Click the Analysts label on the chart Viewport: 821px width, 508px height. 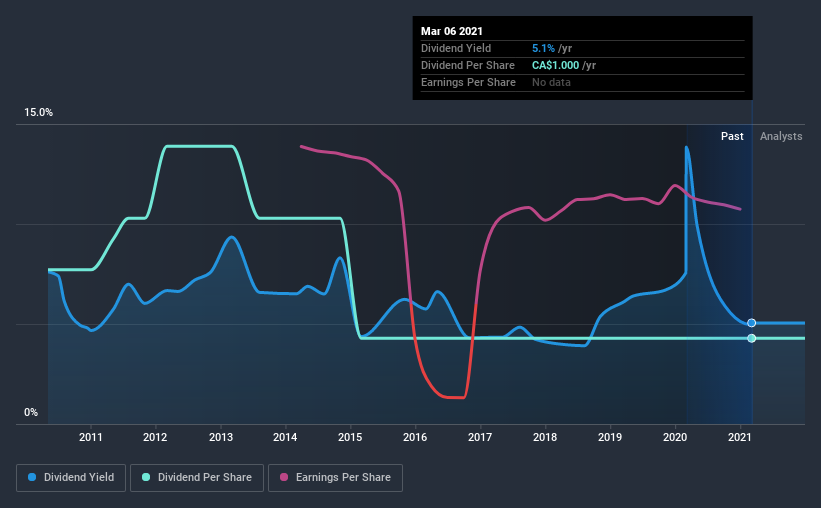pos(781,136)
